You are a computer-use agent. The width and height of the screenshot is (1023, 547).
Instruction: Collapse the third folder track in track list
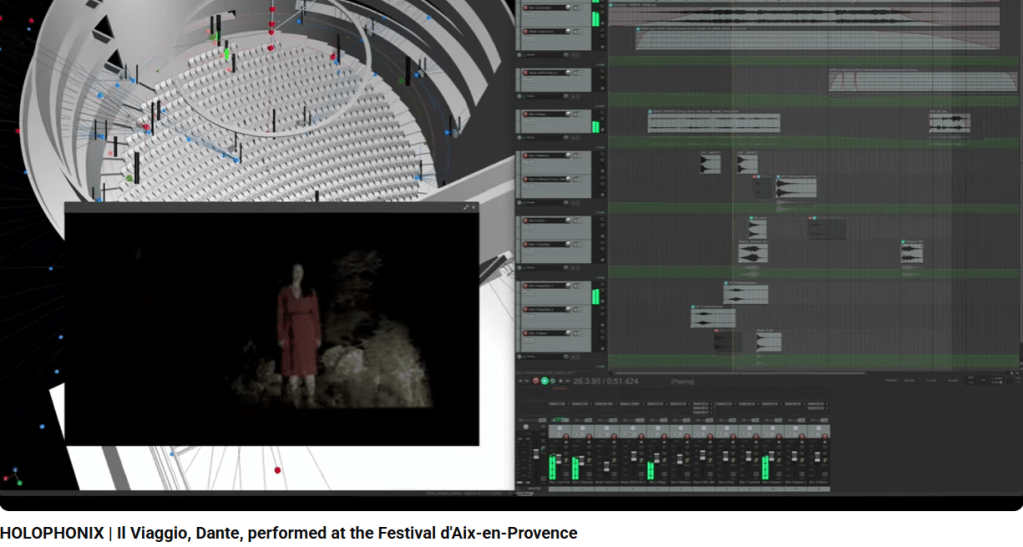click(x=521, y=139)
